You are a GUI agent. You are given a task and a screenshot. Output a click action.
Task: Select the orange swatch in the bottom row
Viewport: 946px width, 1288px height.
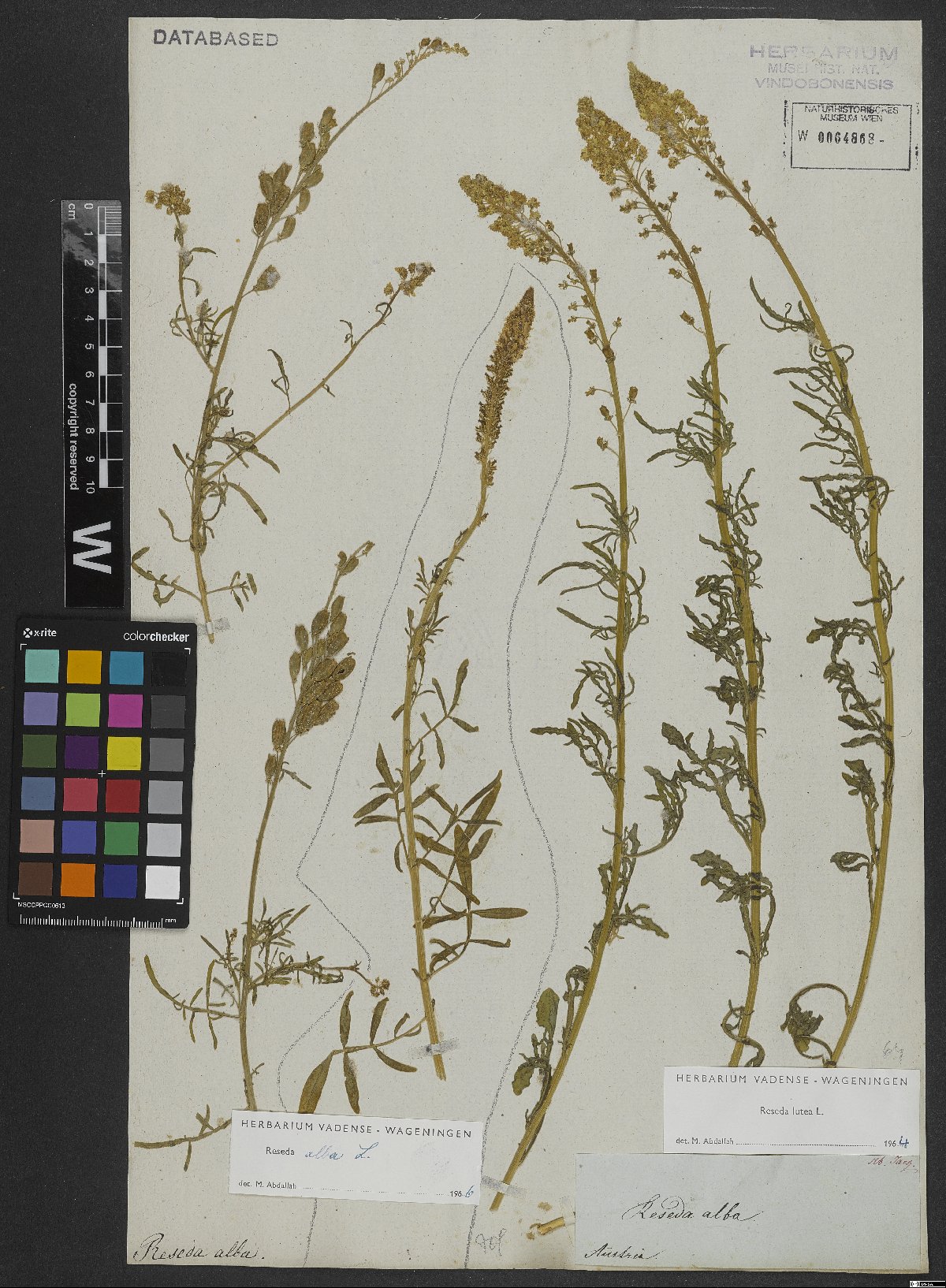80,880
